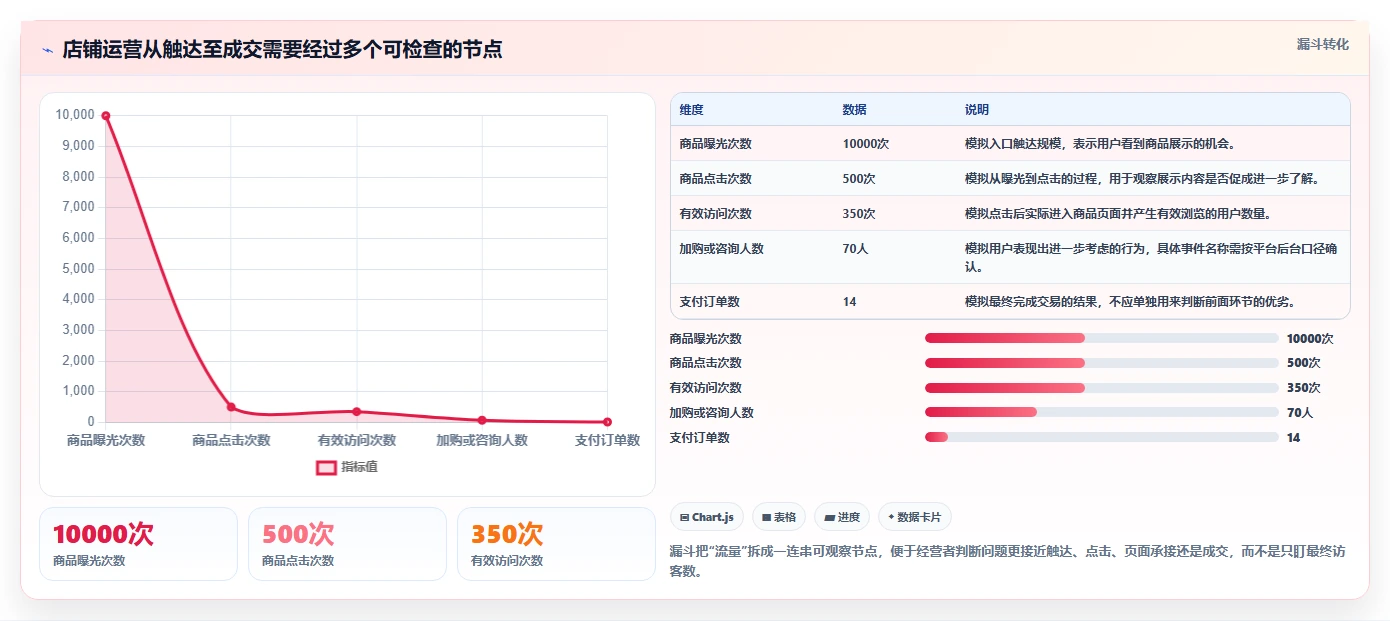Image resolution: width=1390 pixels, height=621 pixels.
Task: Click the 10000次 table cell
Action: 866,144
